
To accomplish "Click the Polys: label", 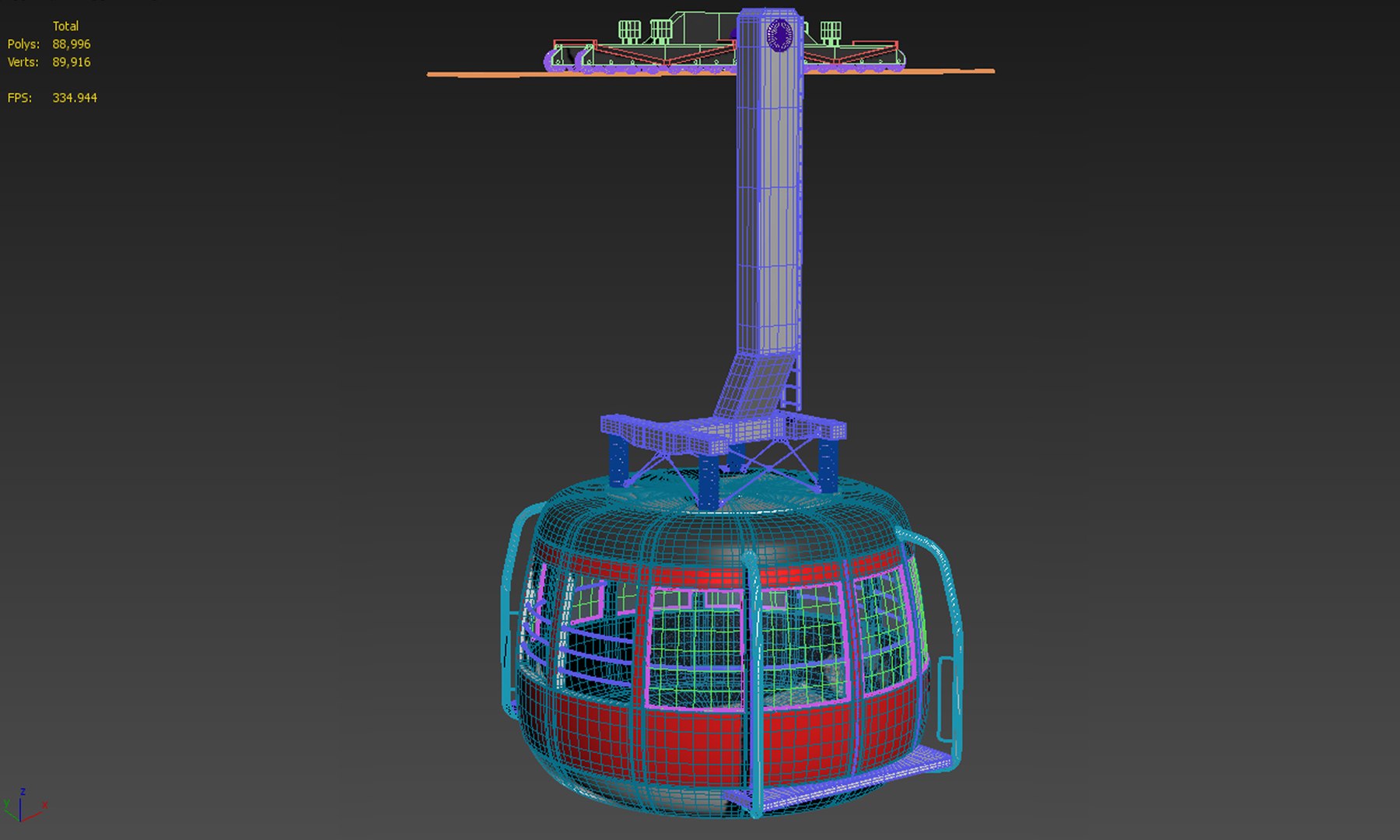I will pyautogui.click(x=23, y=44).
